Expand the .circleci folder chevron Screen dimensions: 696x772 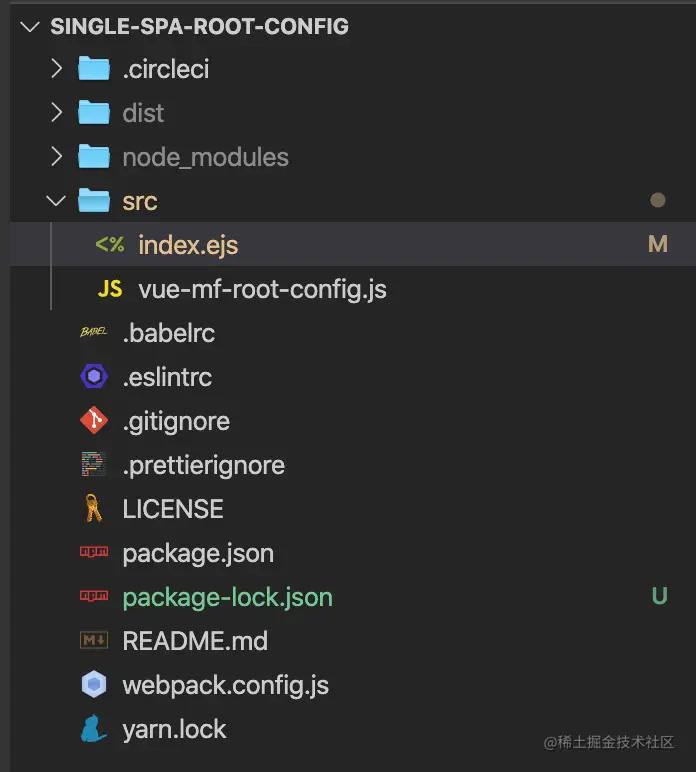(x=57, y=69)
